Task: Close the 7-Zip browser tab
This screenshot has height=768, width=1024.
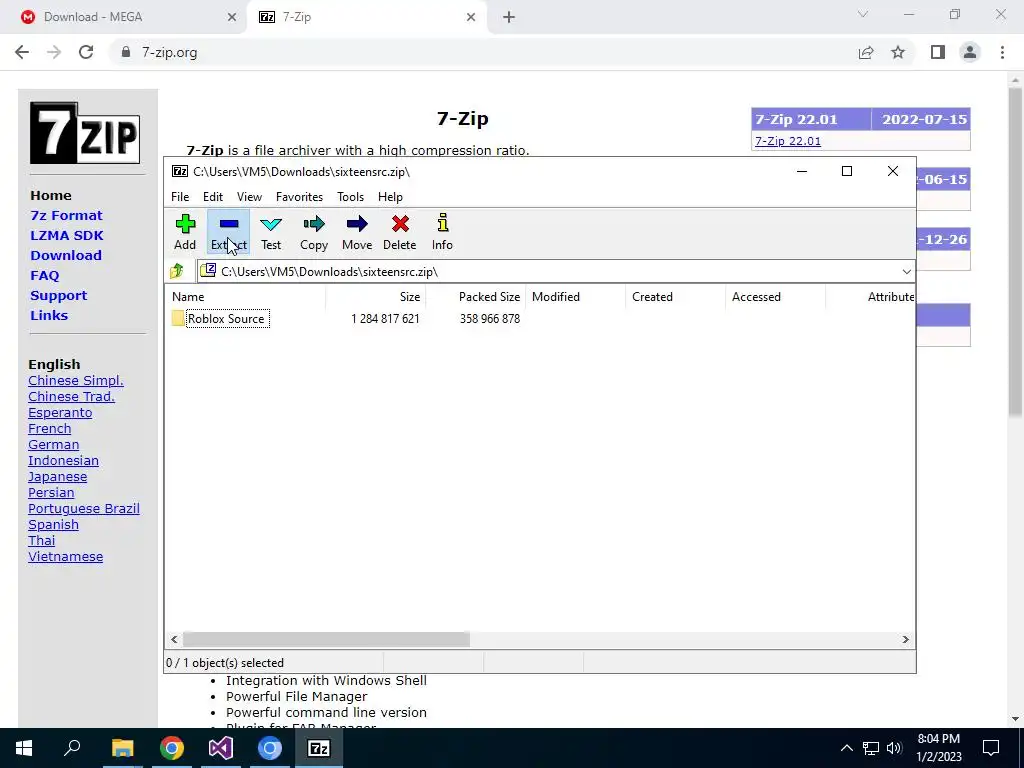Action: point(471,18)
